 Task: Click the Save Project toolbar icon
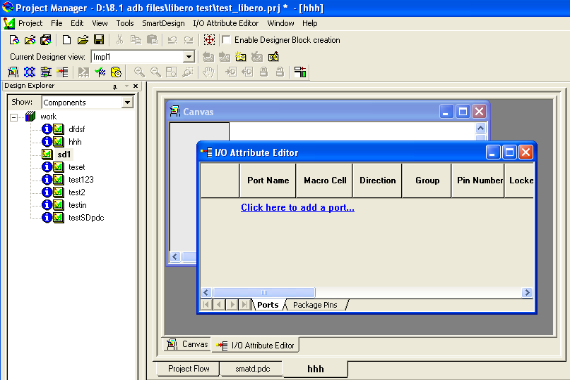(45, 40)
